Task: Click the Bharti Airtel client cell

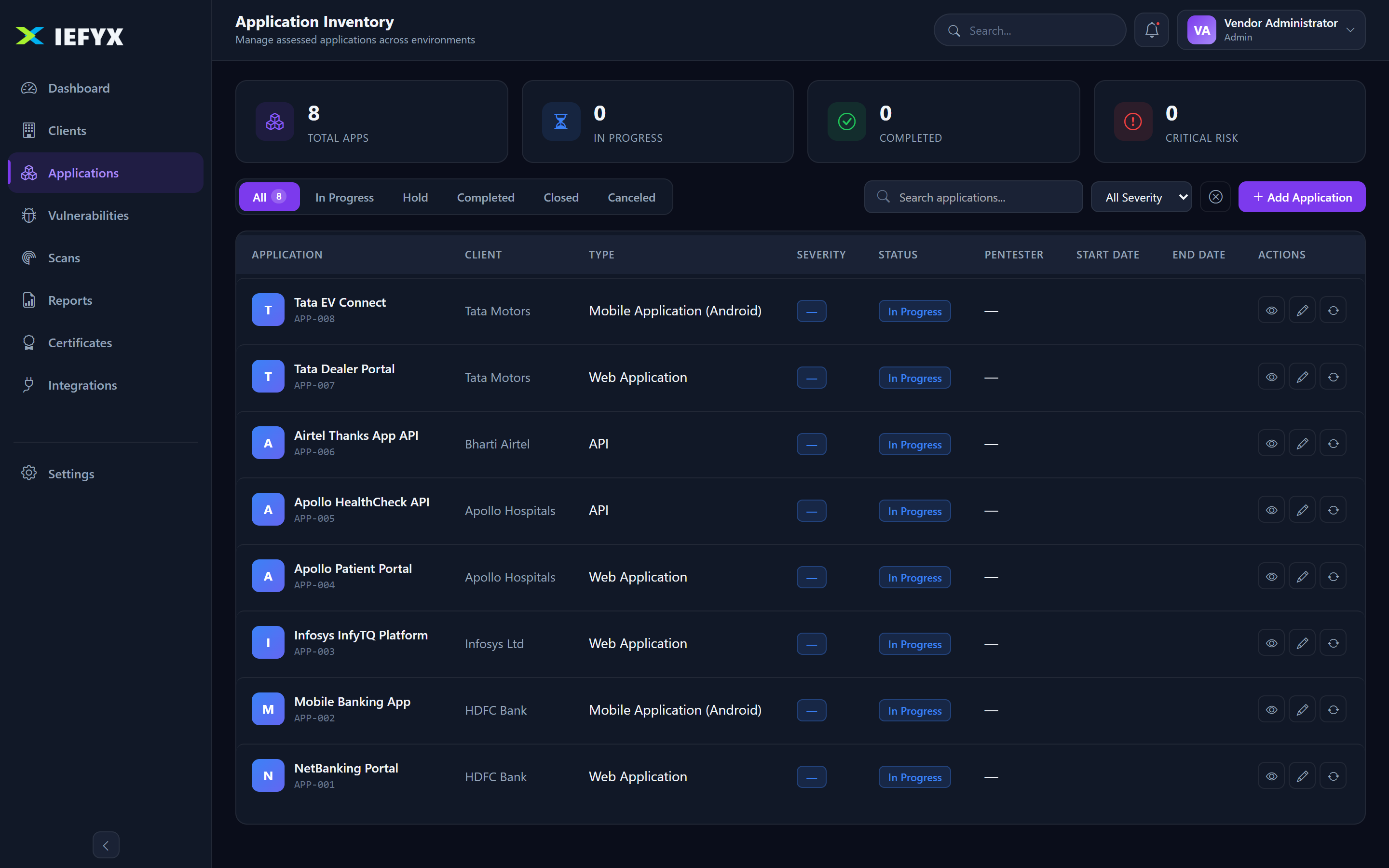Action: click(497, 444)
